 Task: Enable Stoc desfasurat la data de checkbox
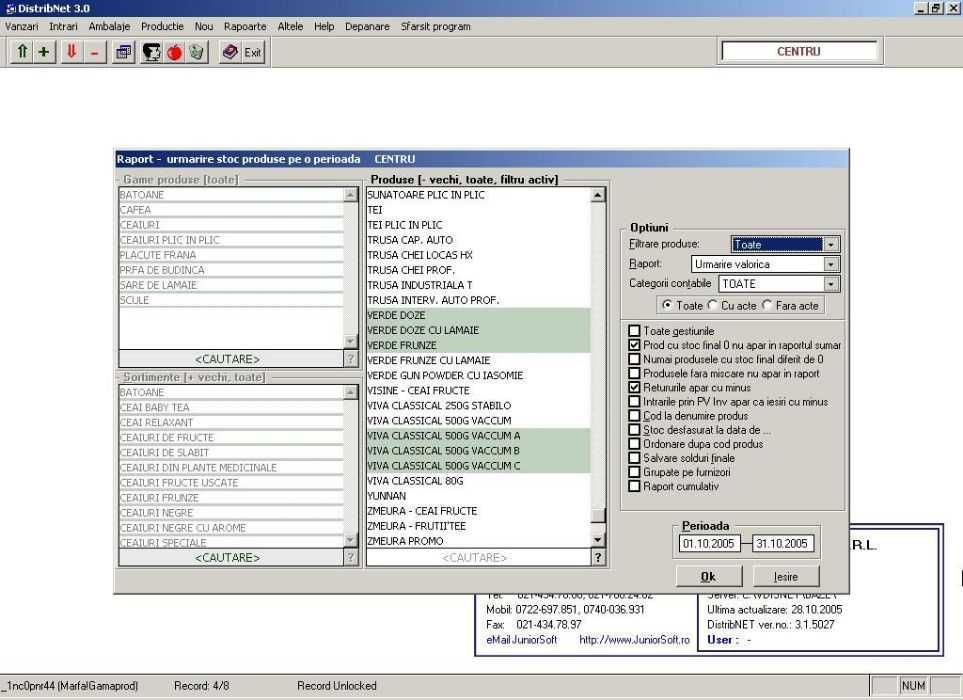pos(634,430)
